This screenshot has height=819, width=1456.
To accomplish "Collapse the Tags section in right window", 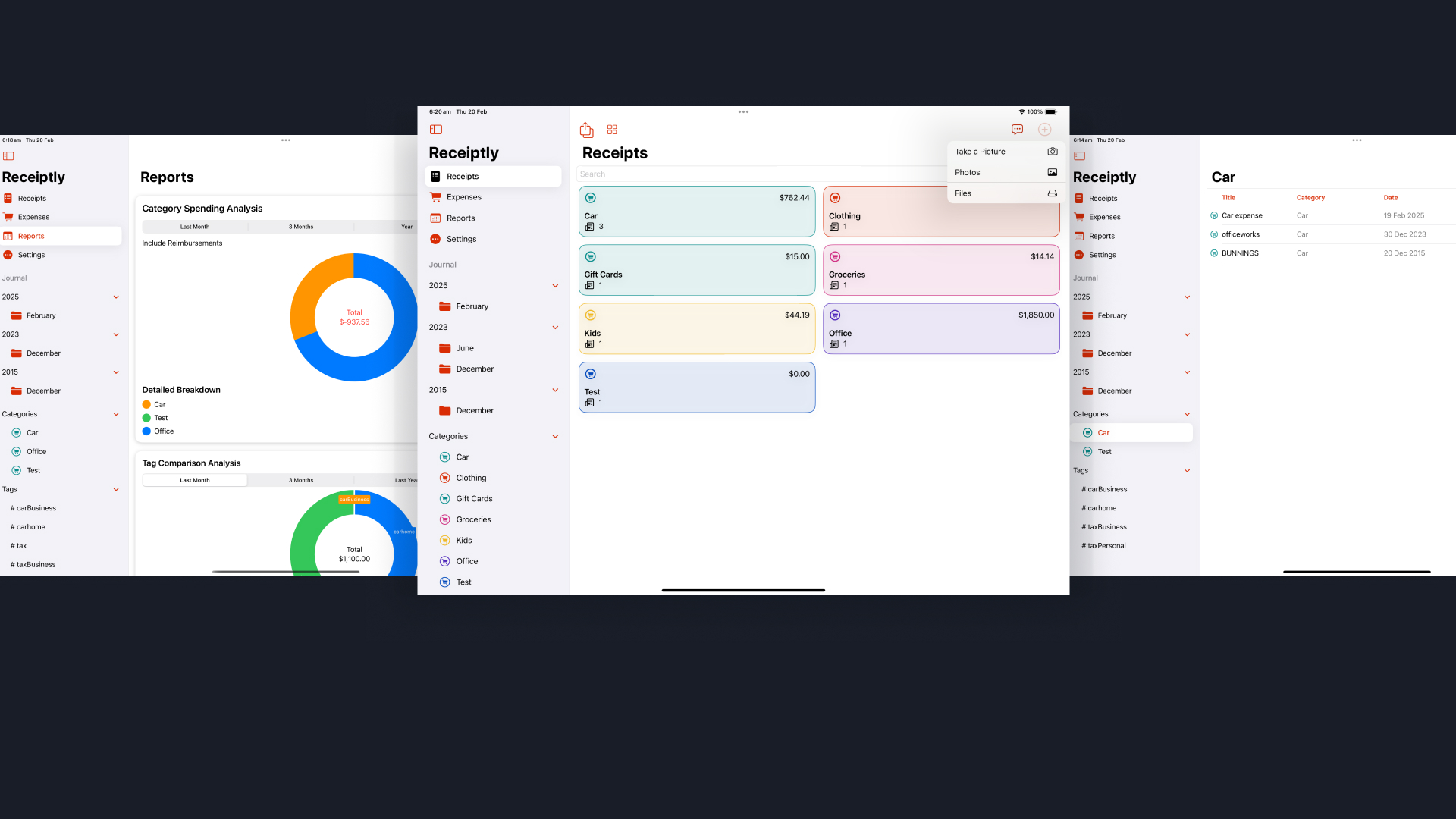I will (1187, 471).
